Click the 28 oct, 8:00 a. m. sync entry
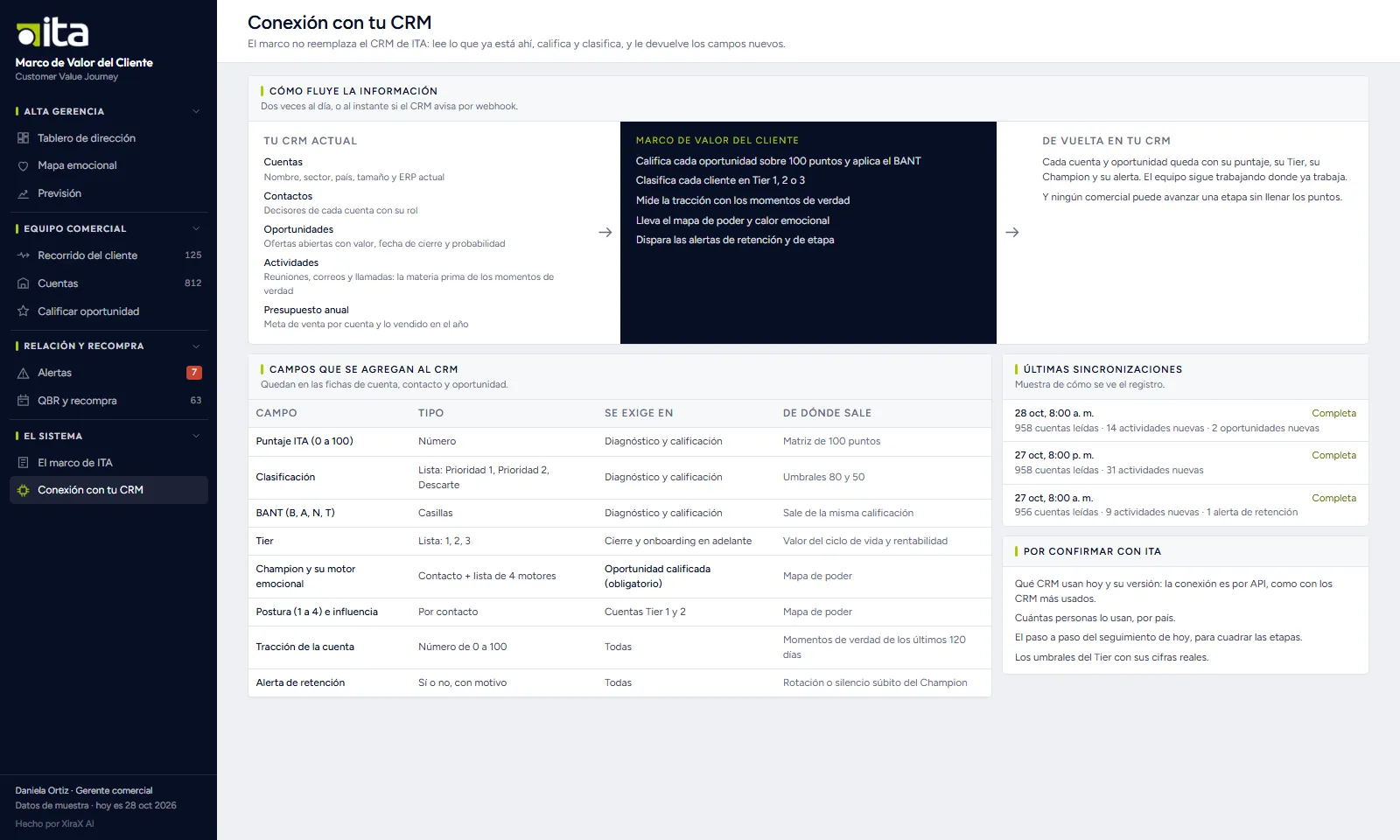The width and height of the screenshot is (1400, 840). click(x=1186, y=420)
